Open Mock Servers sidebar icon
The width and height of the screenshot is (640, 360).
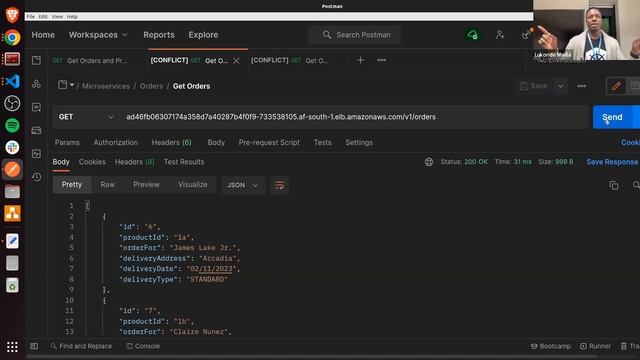tap(36, 130)
